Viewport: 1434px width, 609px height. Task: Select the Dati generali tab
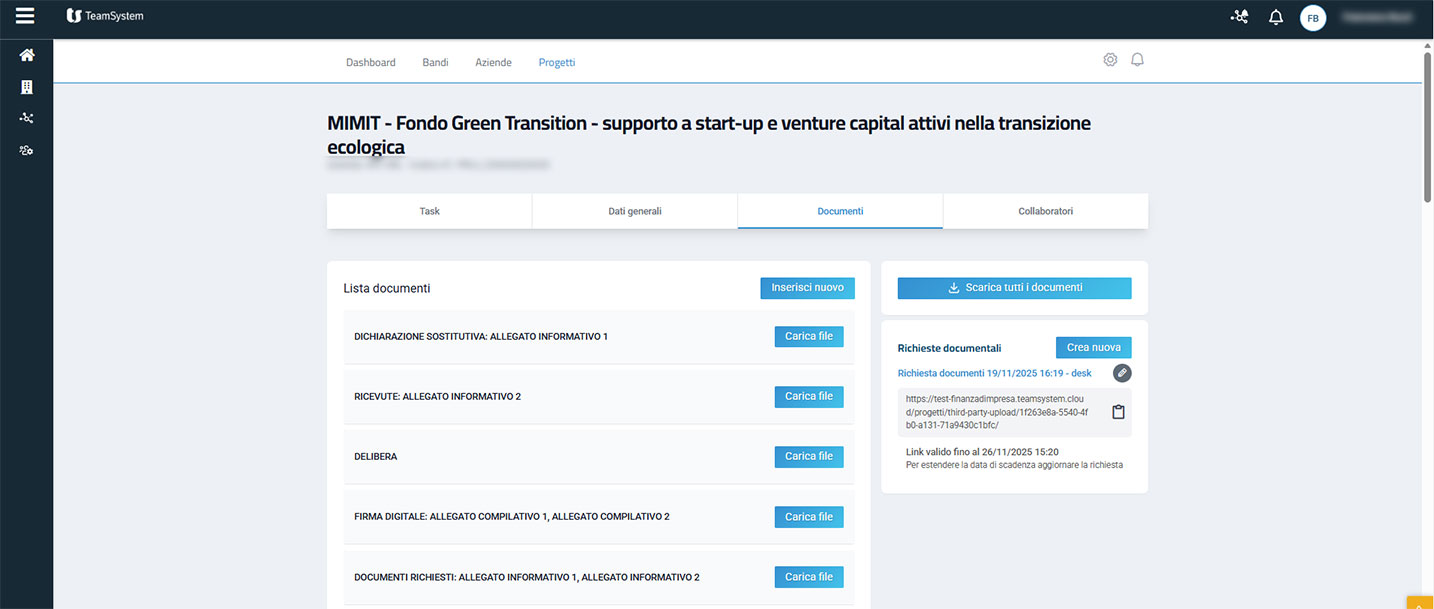pos(635,211)
